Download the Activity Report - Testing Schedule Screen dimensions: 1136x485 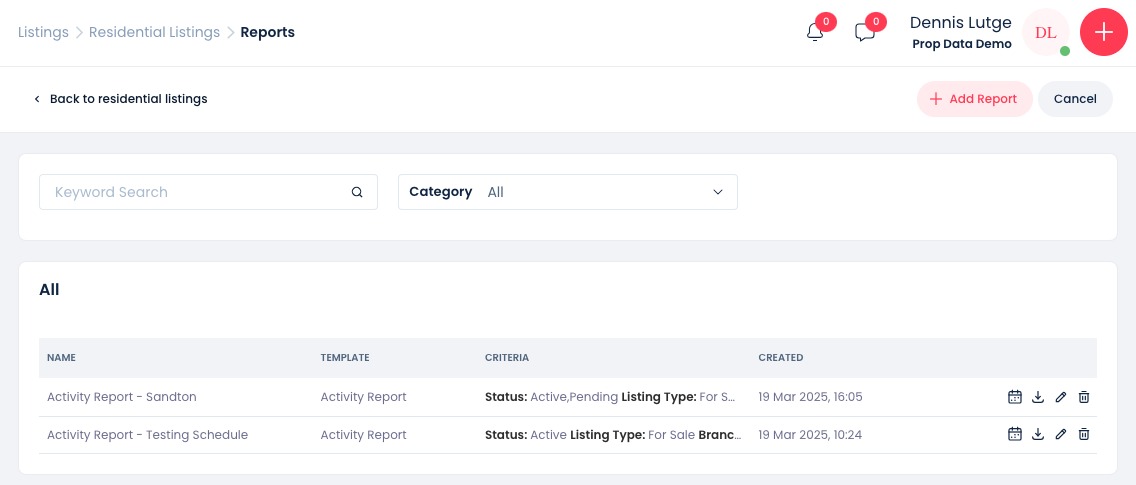1037,434
